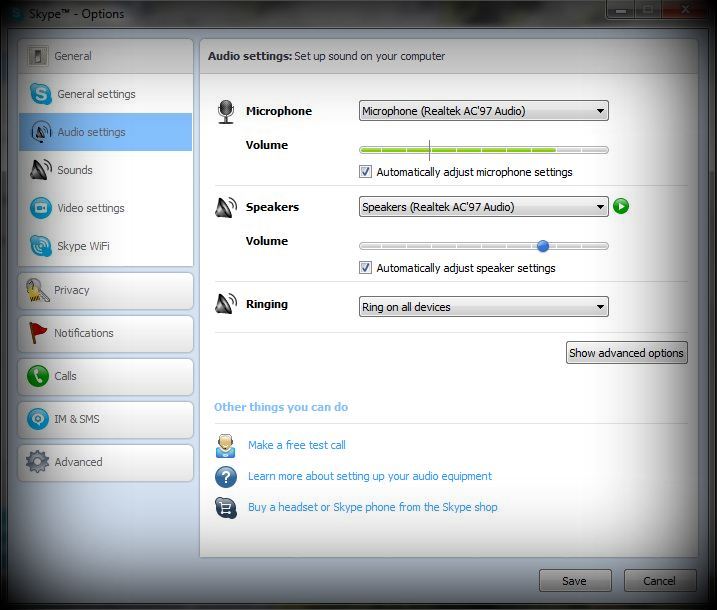
Task: Switch to the Sounds page
Action: click(106, 170)
